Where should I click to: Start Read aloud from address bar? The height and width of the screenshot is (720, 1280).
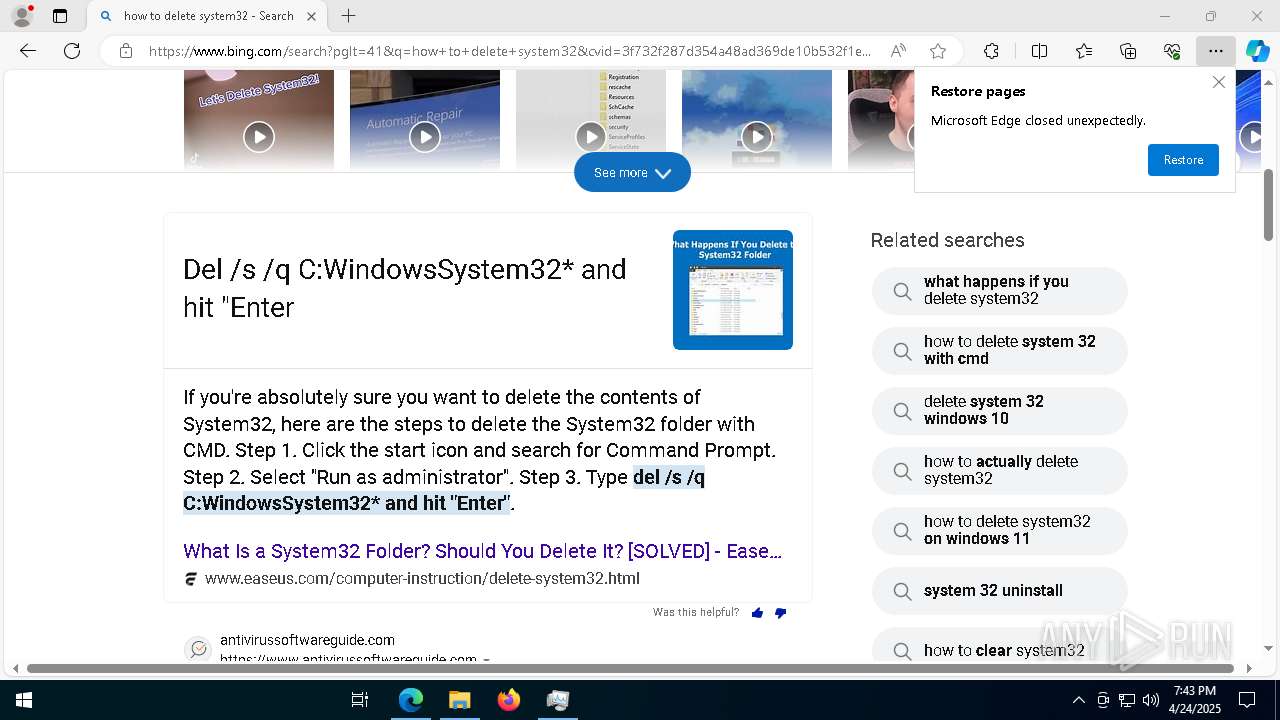(898, 51)
